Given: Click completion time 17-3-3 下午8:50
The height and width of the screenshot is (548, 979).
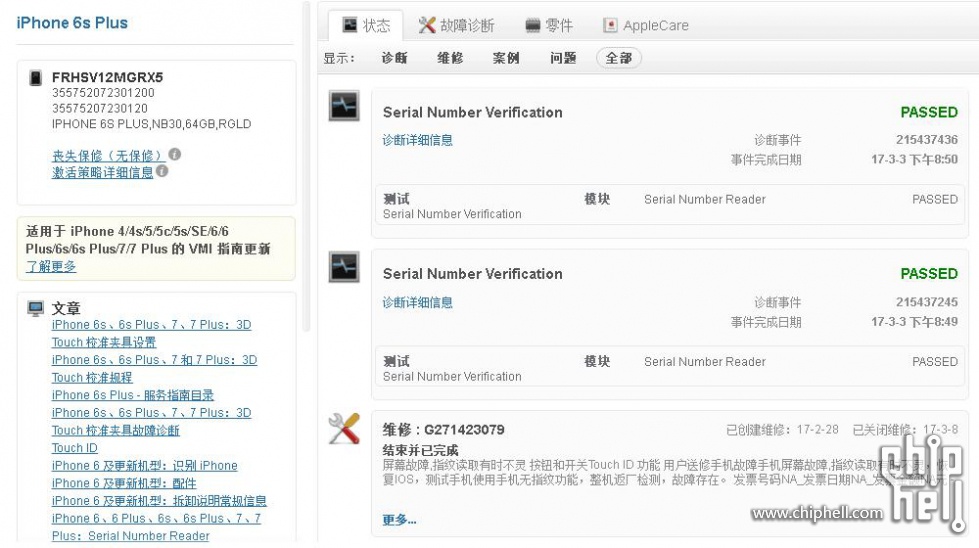Looking at the screenshot, I should tap(914, 160).
